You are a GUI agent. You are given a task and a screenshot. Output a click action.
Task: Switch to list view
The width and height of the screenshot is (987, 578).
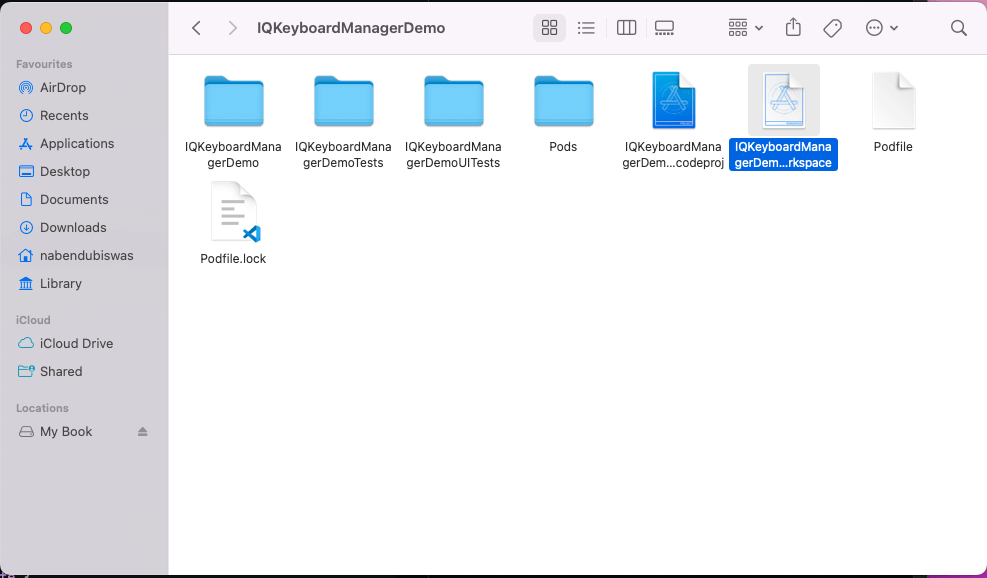[587, 28]
